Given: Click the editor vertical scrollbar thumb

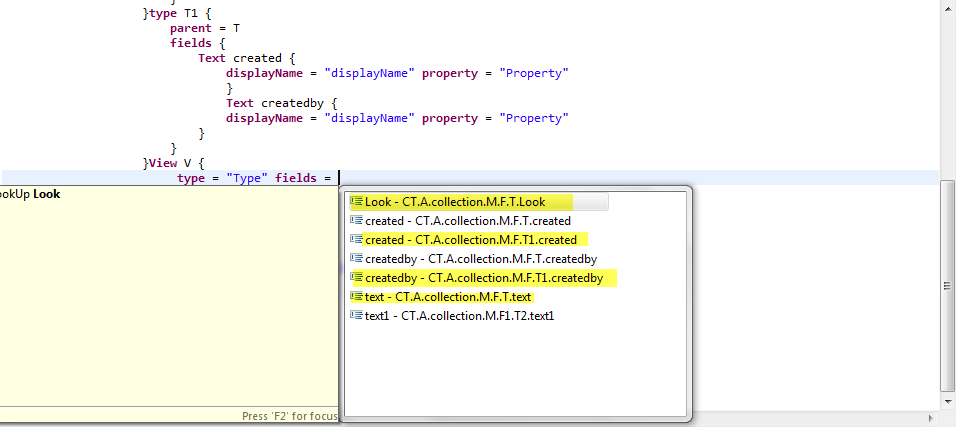Looking at the screenshot, I should pyautogui.click(x=947, y=286).
